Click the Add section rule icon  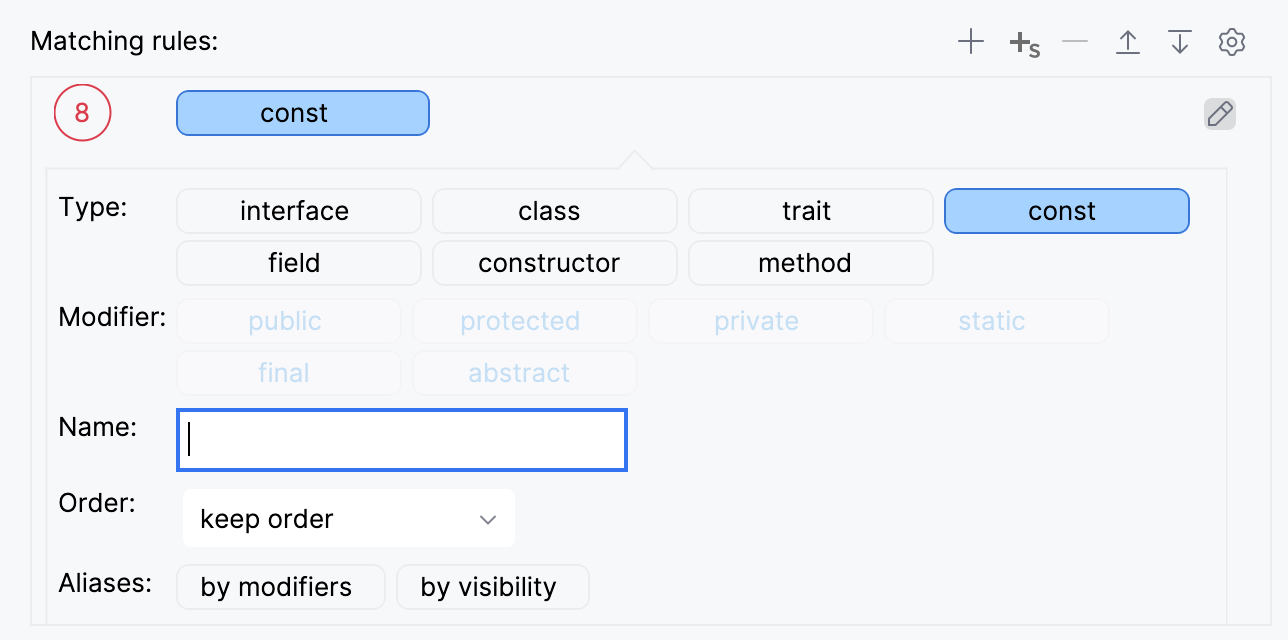click(1023, 42)
